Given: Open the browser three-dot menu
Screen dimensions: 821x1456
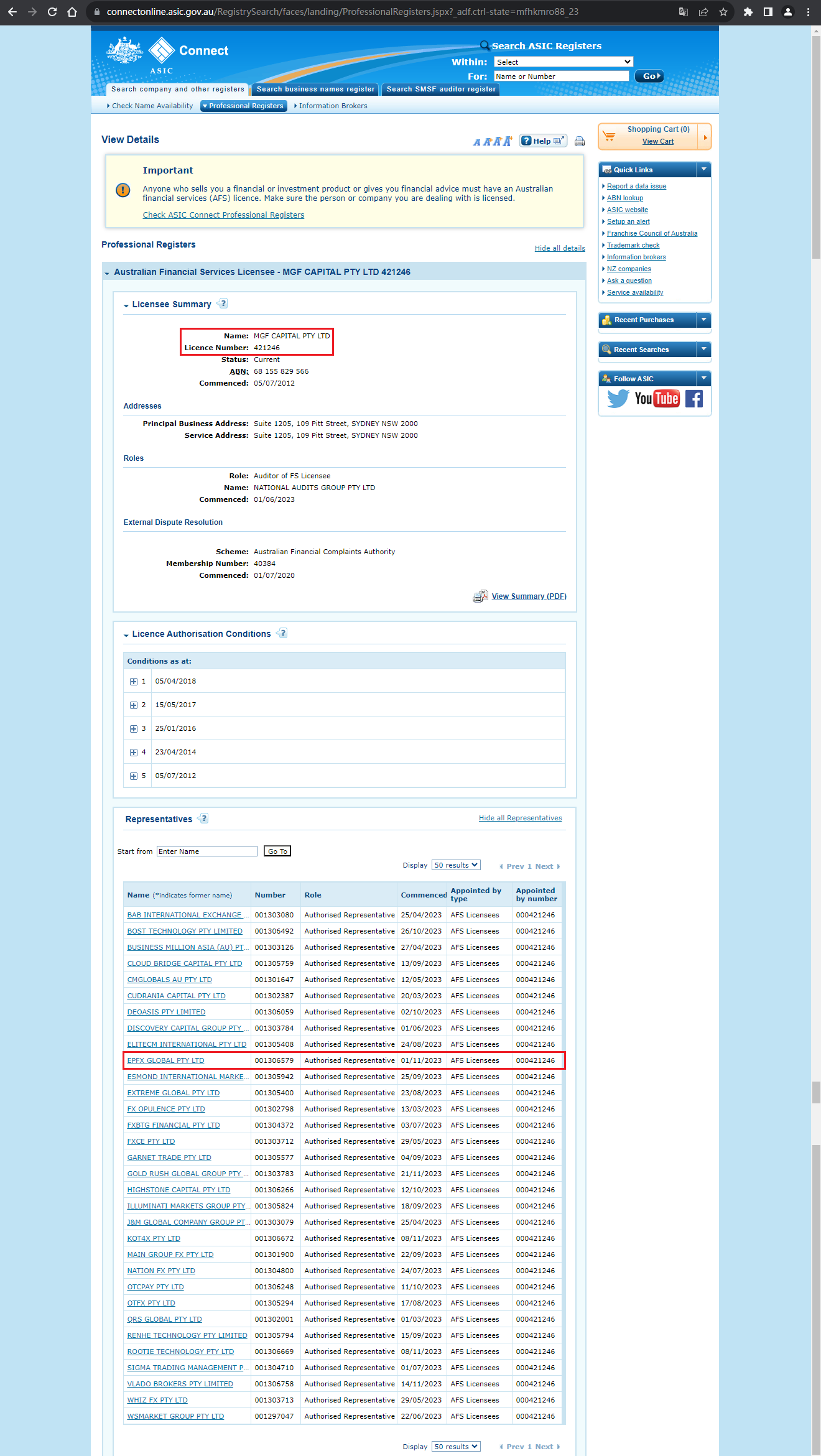Looking at the screenshot, I should point(808,12).
